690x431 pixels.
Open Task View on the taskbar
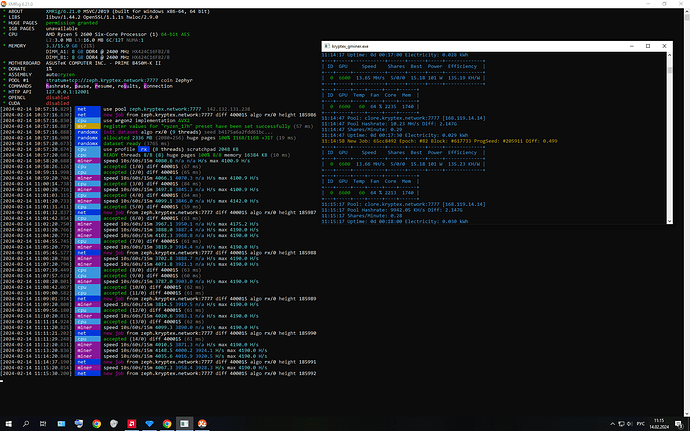43,424
